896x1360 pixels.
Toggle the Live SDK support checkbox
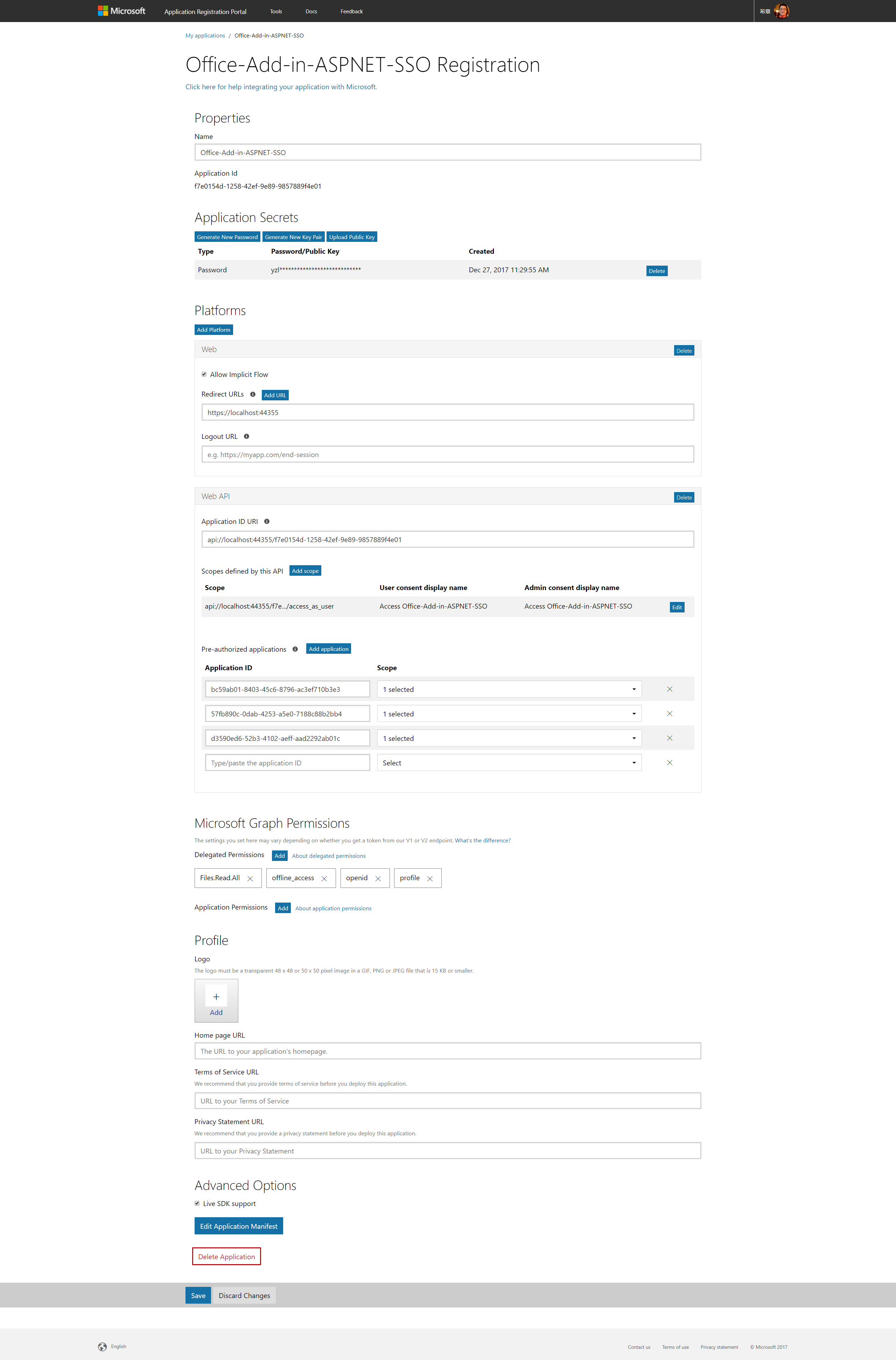tap(197, 1204)
